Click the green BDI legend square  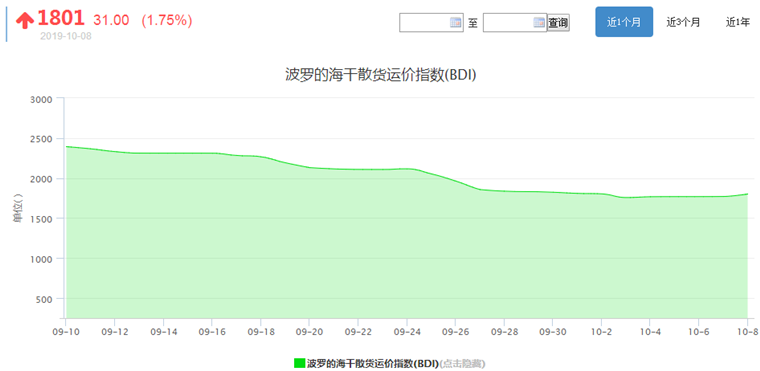pyautogui.click(x=300, y=363)
